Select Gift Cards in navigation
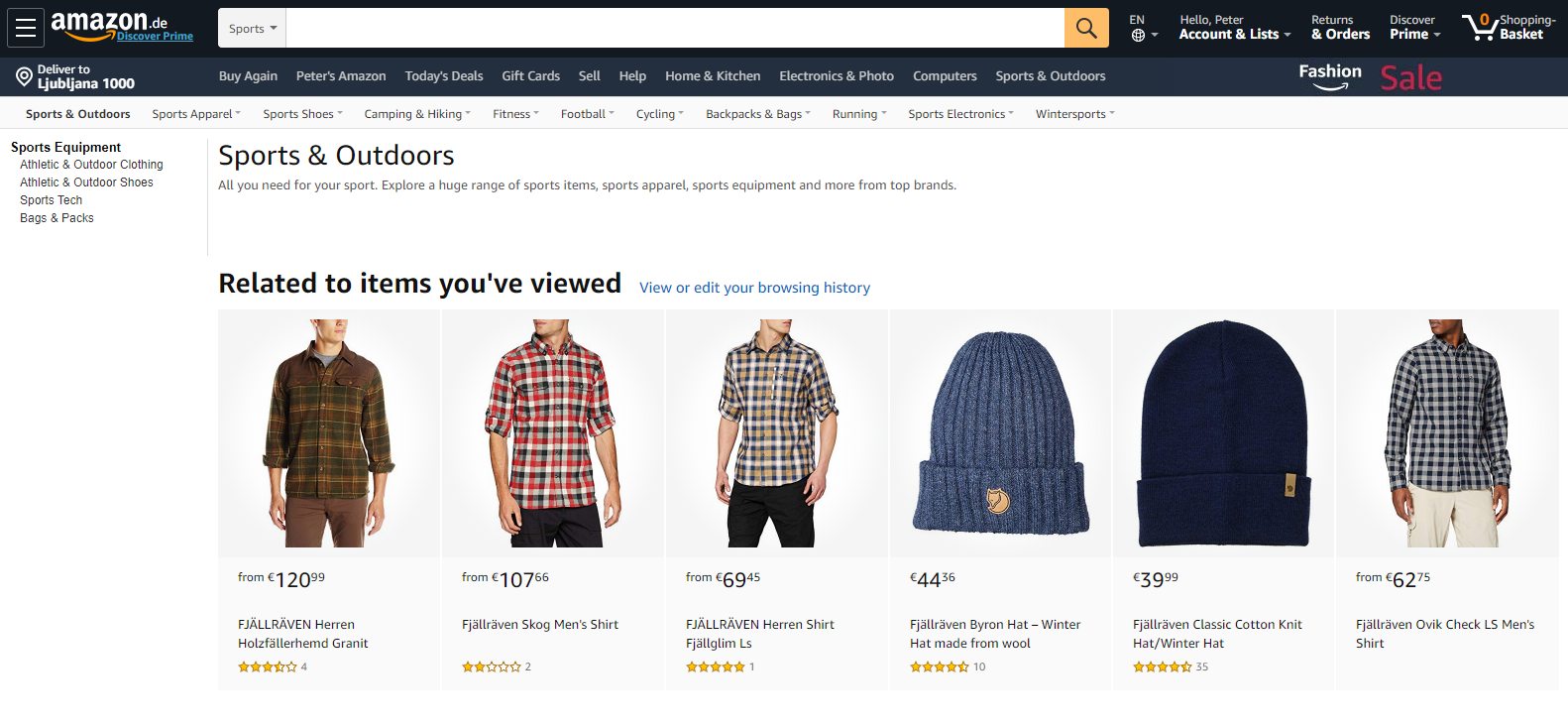Viewport: 1568px width, 727px height. pyautogui.click(x=530, y=76)
